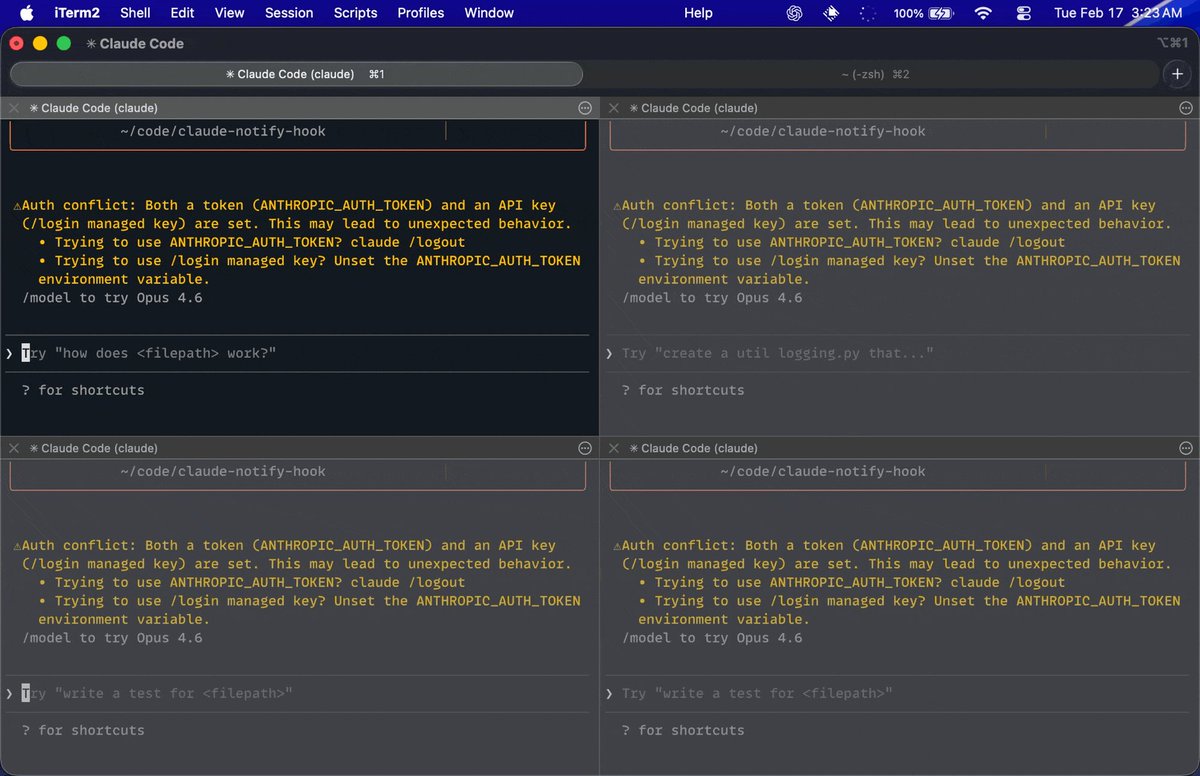Click the Auth conflict warning in top-left pane
Image resolution: width=1200 pixels, height=776 pixels.
297,242
